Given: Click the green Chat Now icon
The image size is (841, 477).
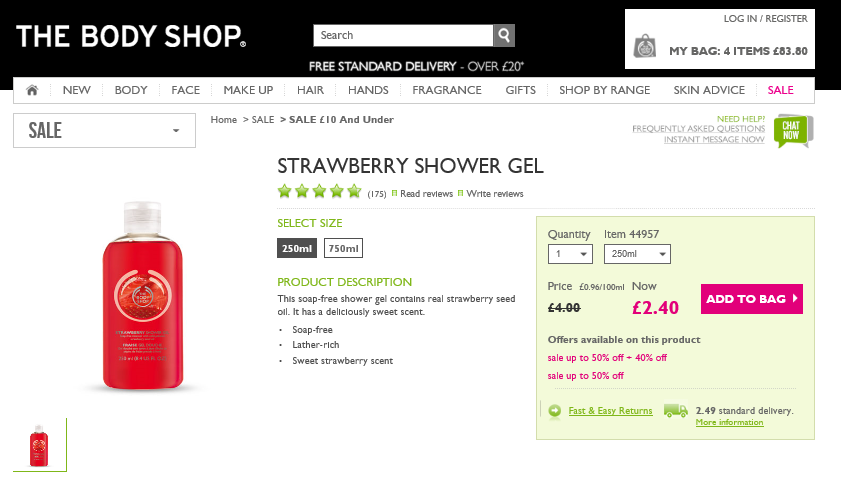Looking at the screenshot, I should pyautogui.click(x=792, y=131).
